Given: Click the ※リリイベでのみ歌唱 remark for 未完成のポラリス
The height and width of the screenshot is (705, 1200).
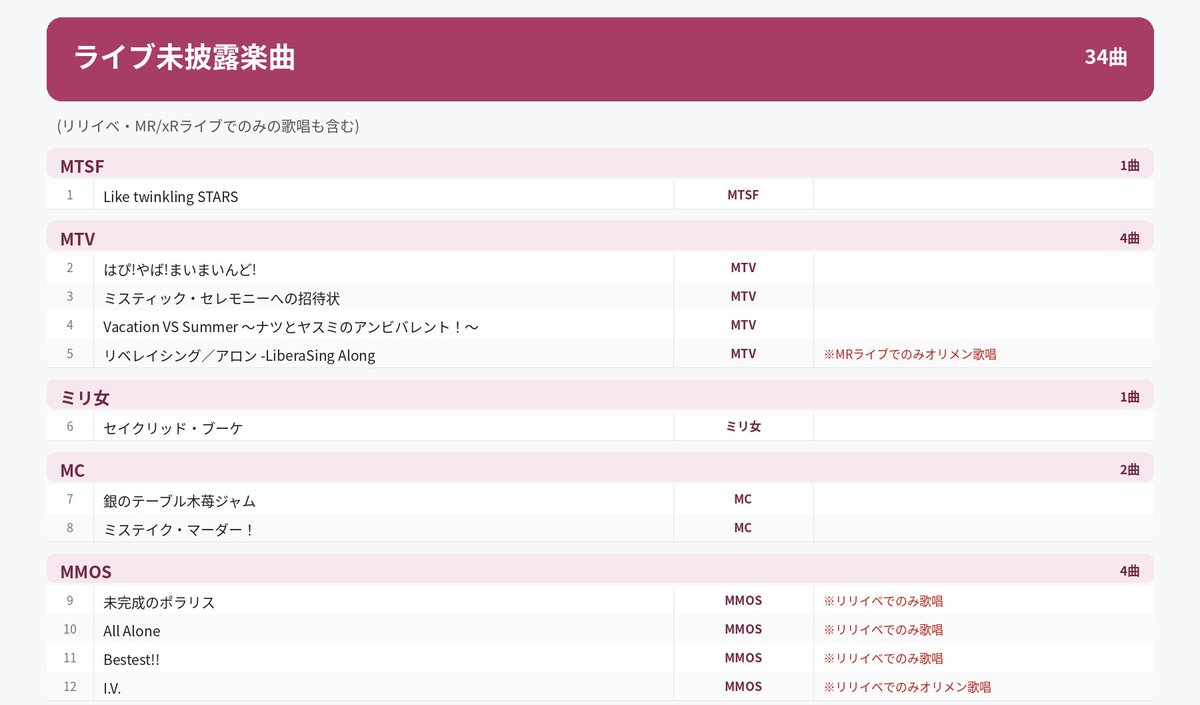Looking at the screenshot, I should (883, 601).
